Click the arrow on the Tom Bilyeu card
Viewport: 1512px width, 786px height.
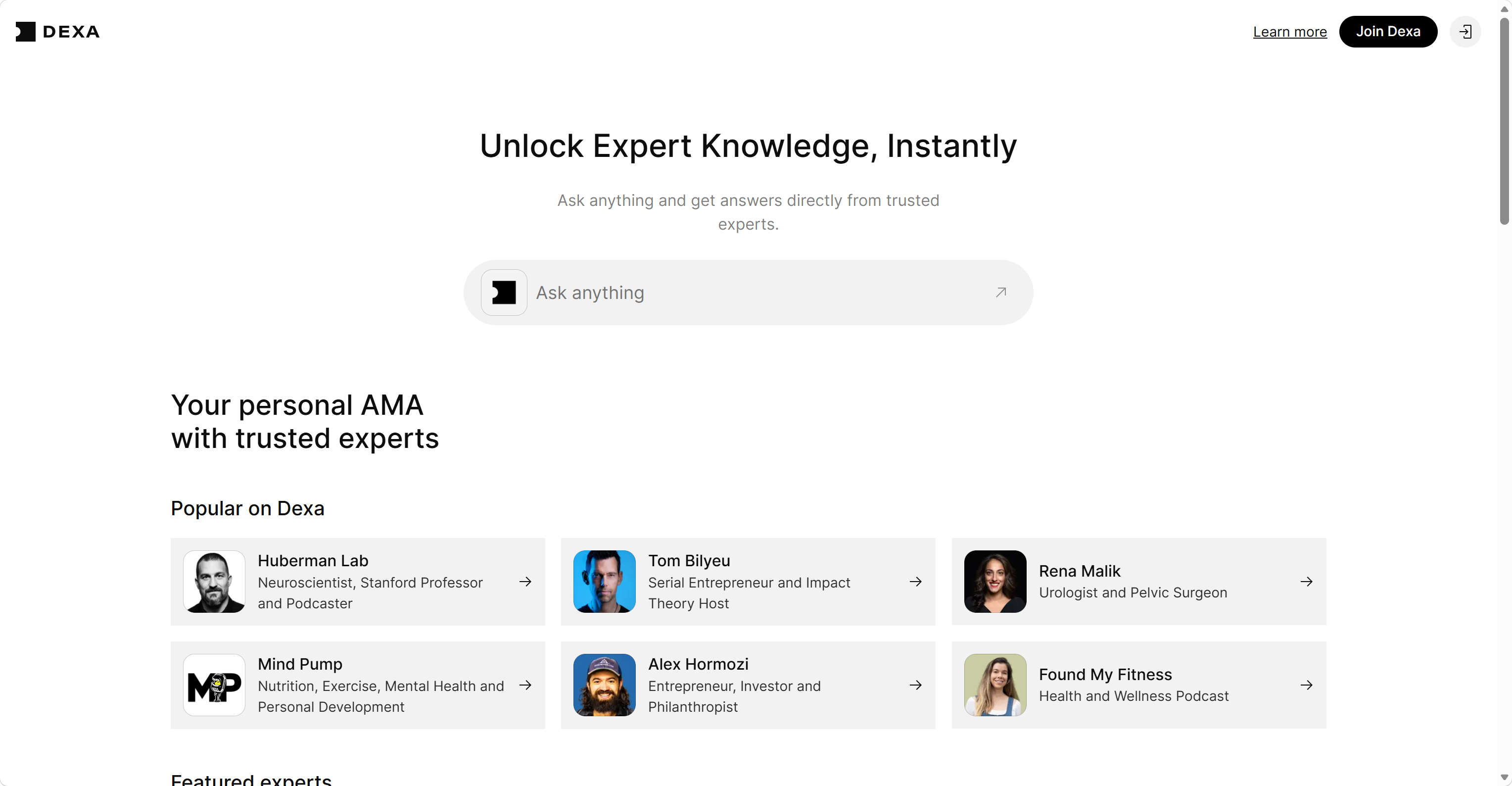(916, 582)
